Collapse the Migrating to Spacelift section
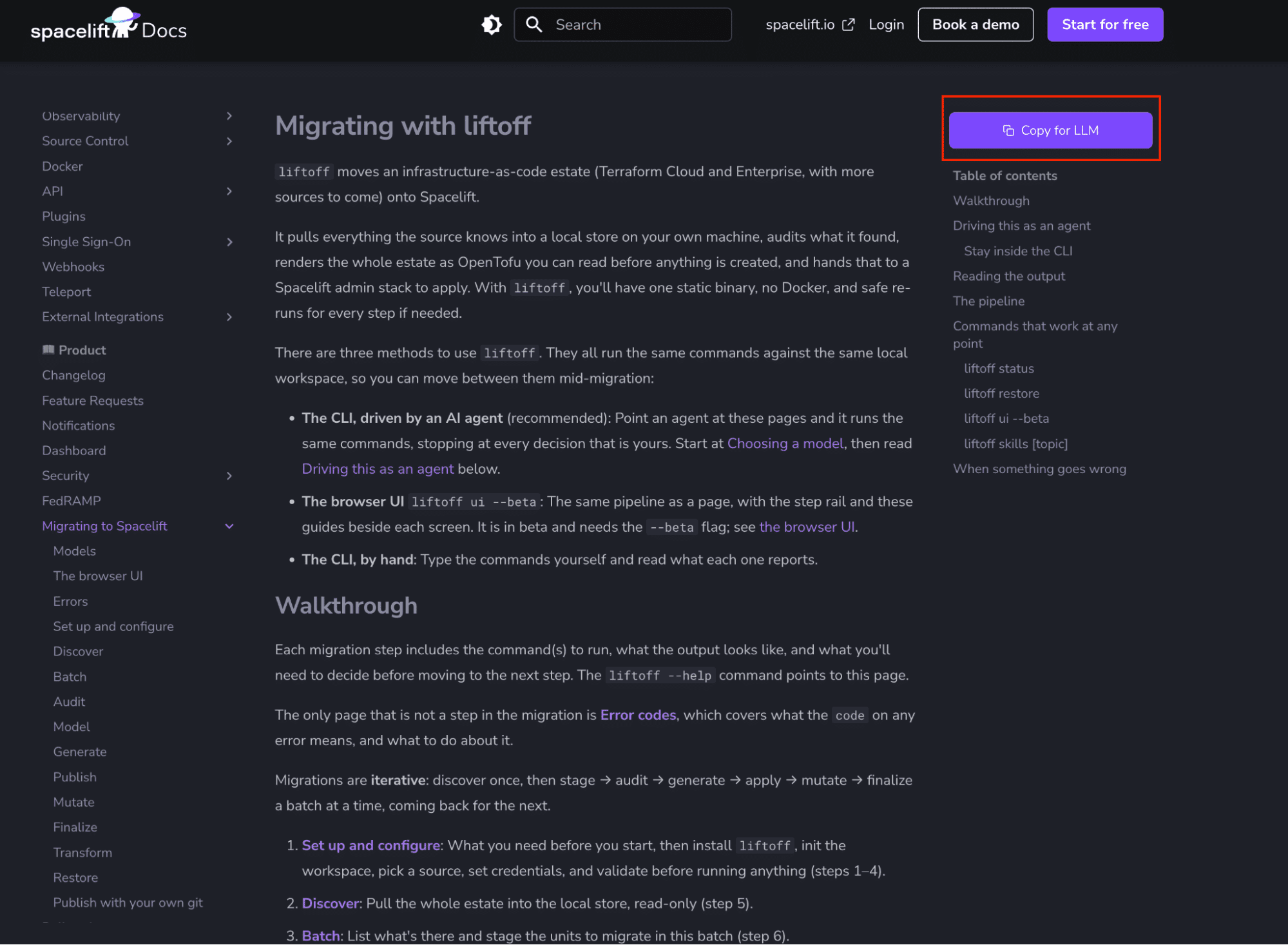Viewport: 1288px width, 945px height. pyautogui.click(x=229, y=526)
